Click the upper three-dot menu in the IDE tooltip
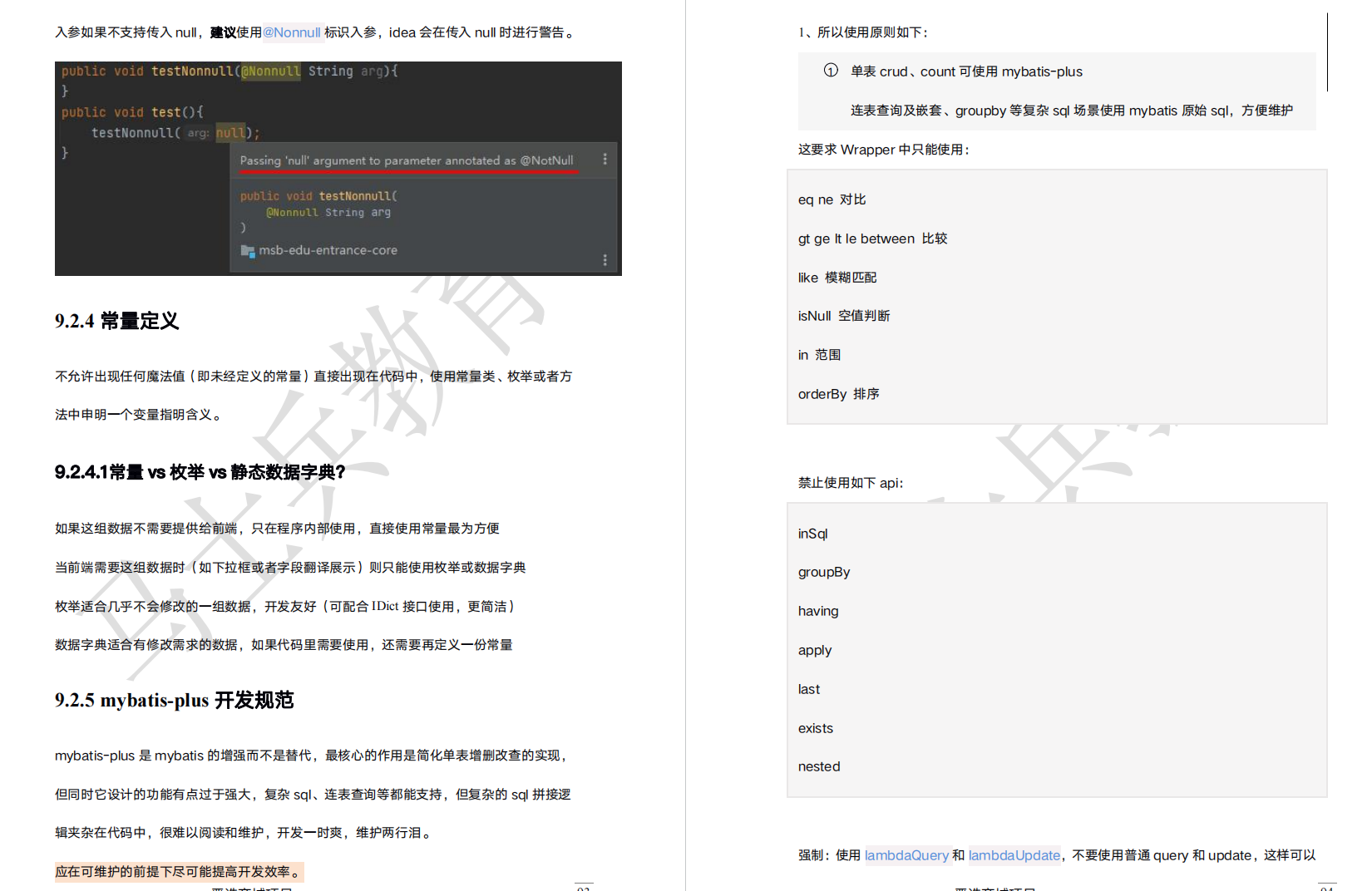This screenshot has height=891, width=1372. (605, 159)
